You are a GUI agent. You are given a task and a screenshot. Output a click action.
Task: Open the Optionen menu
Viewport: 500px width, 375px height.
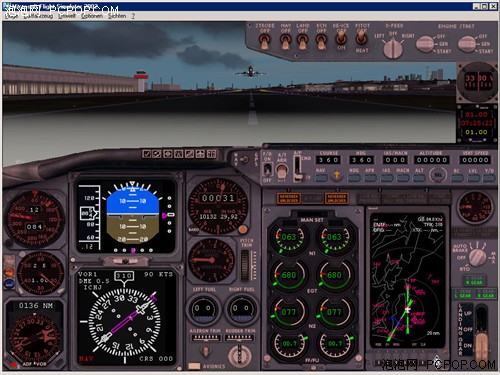click(x=92, y=16)
